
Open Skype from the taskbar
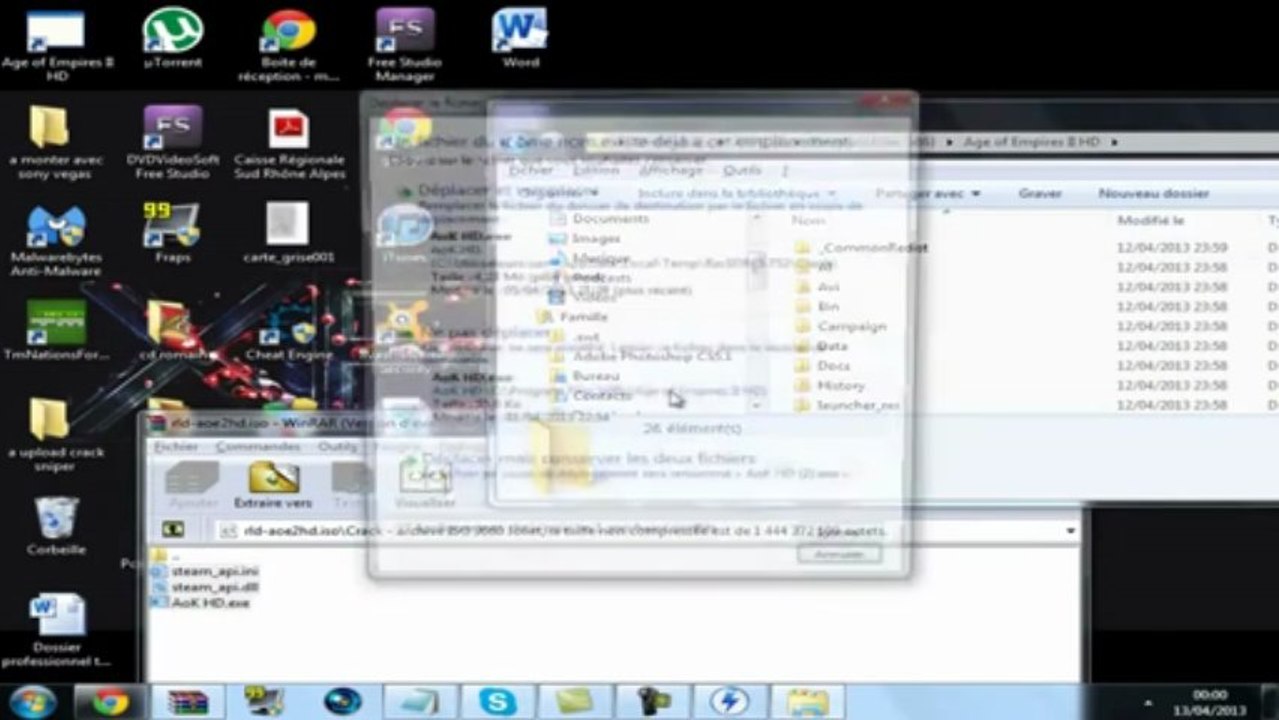(x=497, y=702)
